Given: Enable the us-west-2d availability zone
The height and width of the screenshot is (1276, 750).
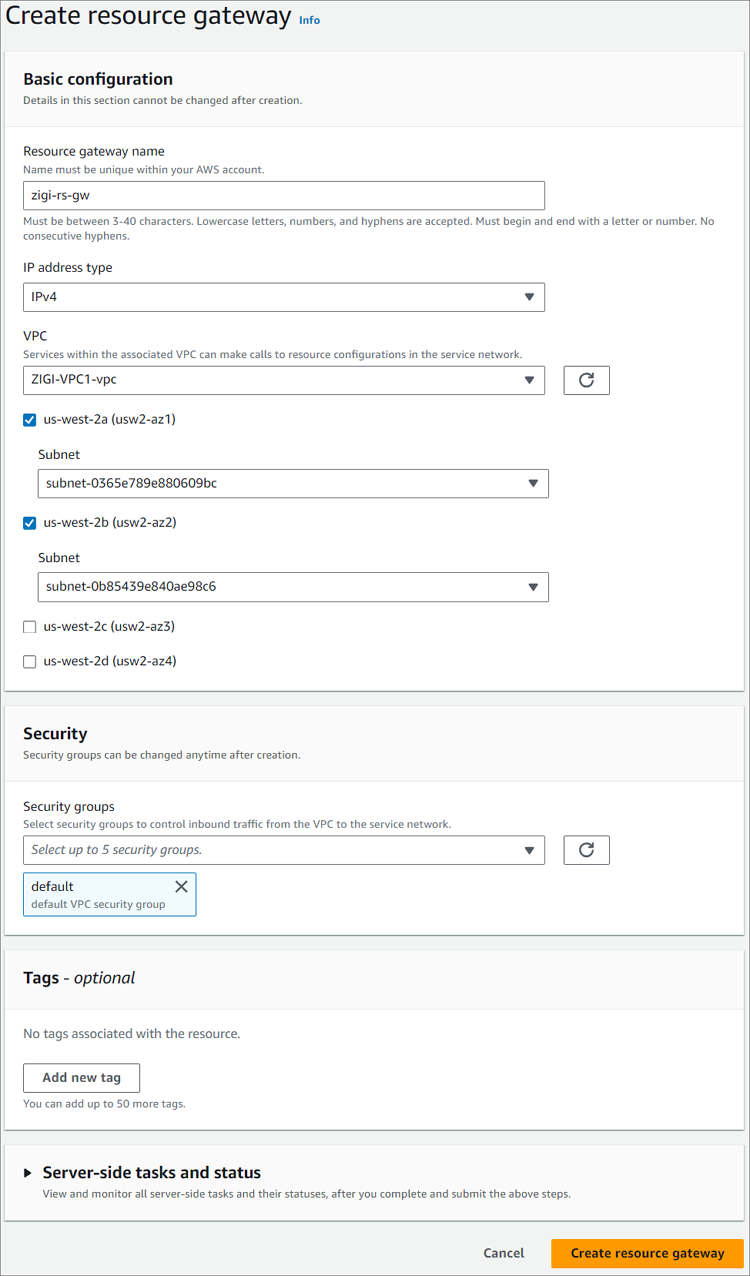Looking at the screenshot, I should (x=30, y=662).
